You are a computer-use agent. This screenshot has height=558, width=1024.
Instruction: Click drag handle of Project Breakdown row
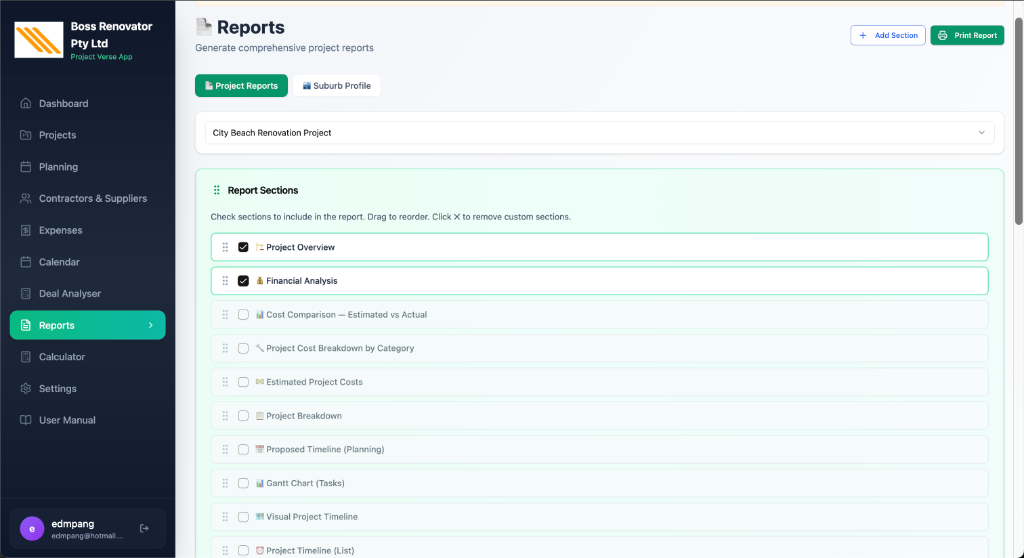[225, 416]
